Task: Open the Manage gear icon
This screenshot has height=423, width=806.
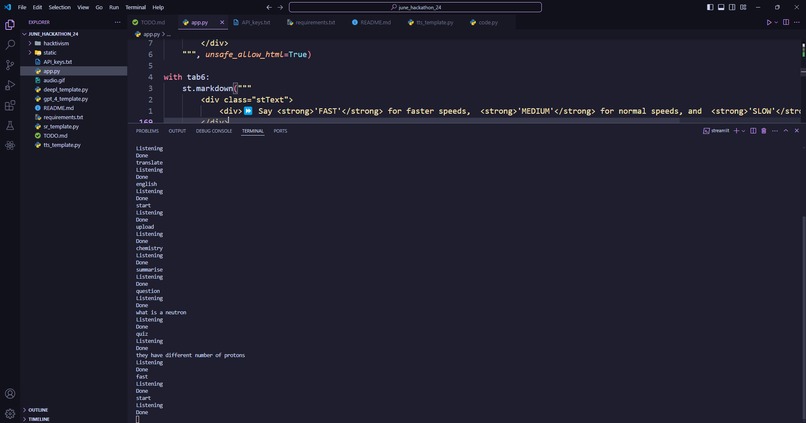Action: (10, 413)
